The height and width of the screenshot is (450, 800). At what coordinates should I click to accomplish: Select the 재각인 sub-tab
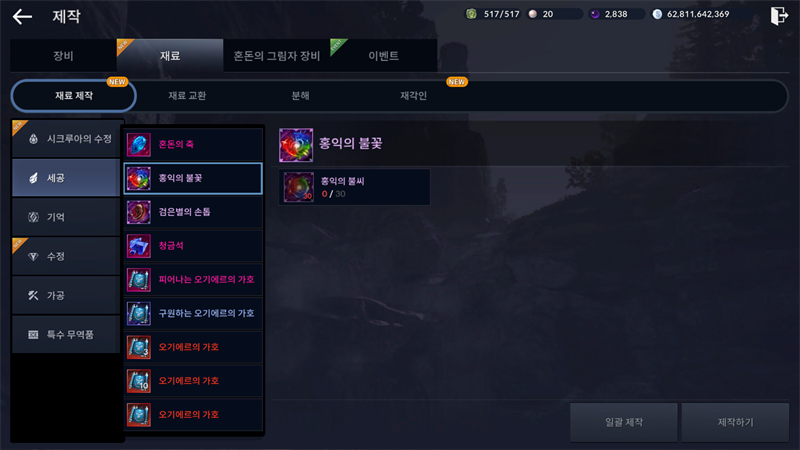pos(413,95)
